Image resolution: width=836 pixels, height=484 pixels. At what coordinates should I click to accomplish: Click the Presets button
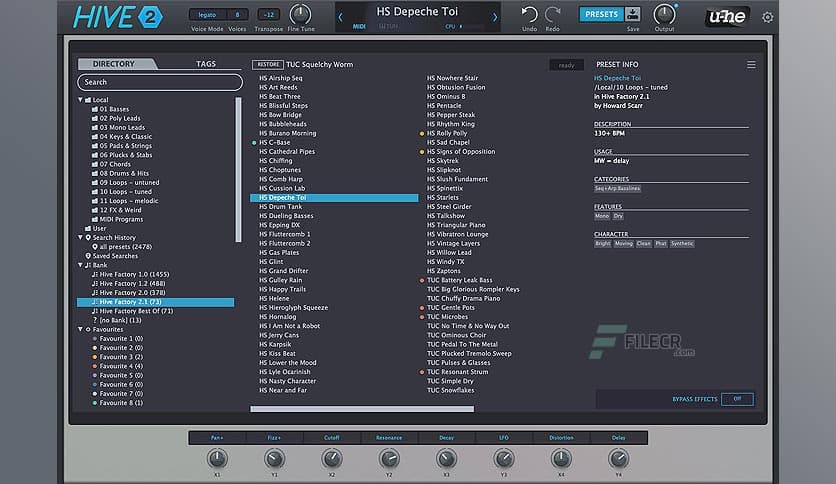[x=600, y=14]
